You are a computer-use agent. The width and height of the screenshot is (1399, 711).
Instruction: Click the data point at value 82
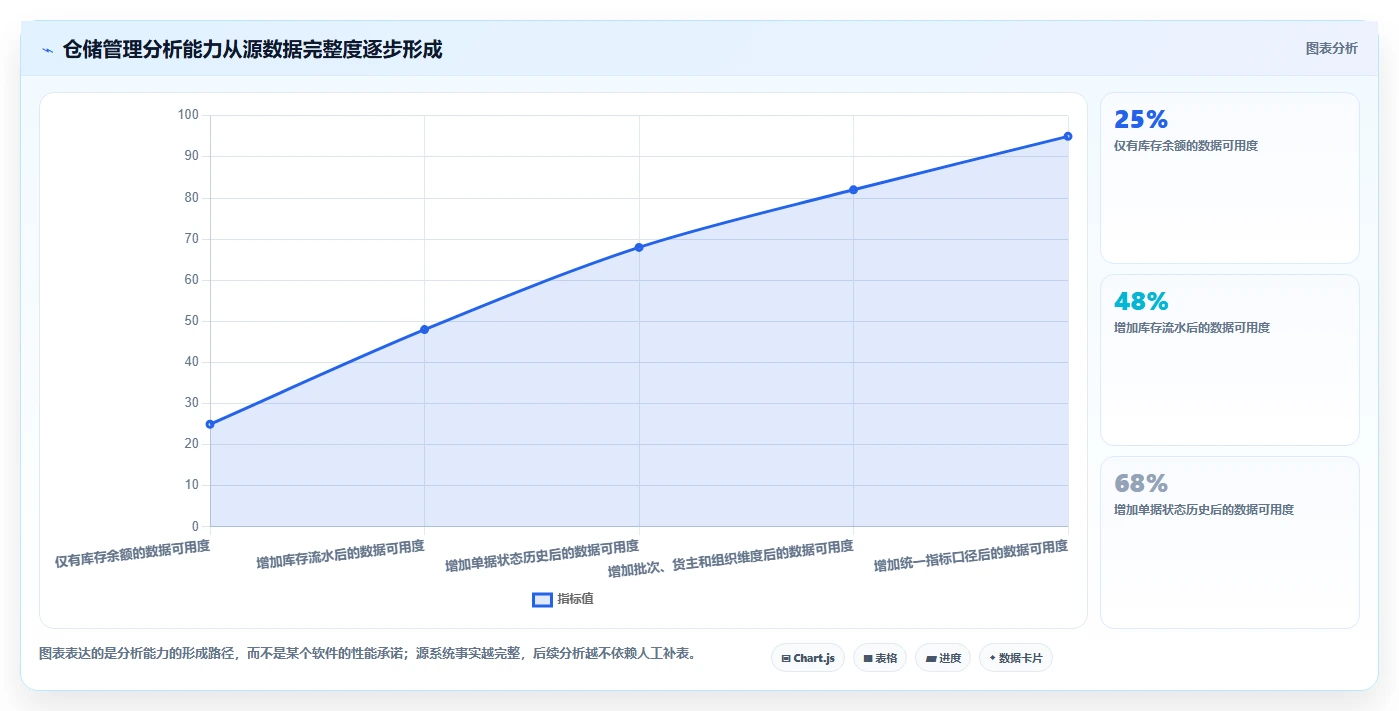tap(853, 190)
